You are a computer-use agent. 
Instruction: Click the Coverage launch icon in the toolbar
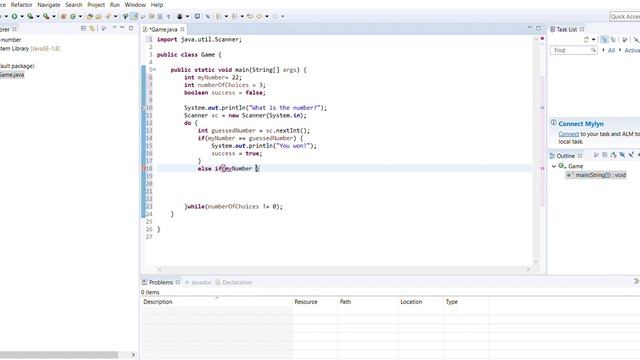(30, 16)
